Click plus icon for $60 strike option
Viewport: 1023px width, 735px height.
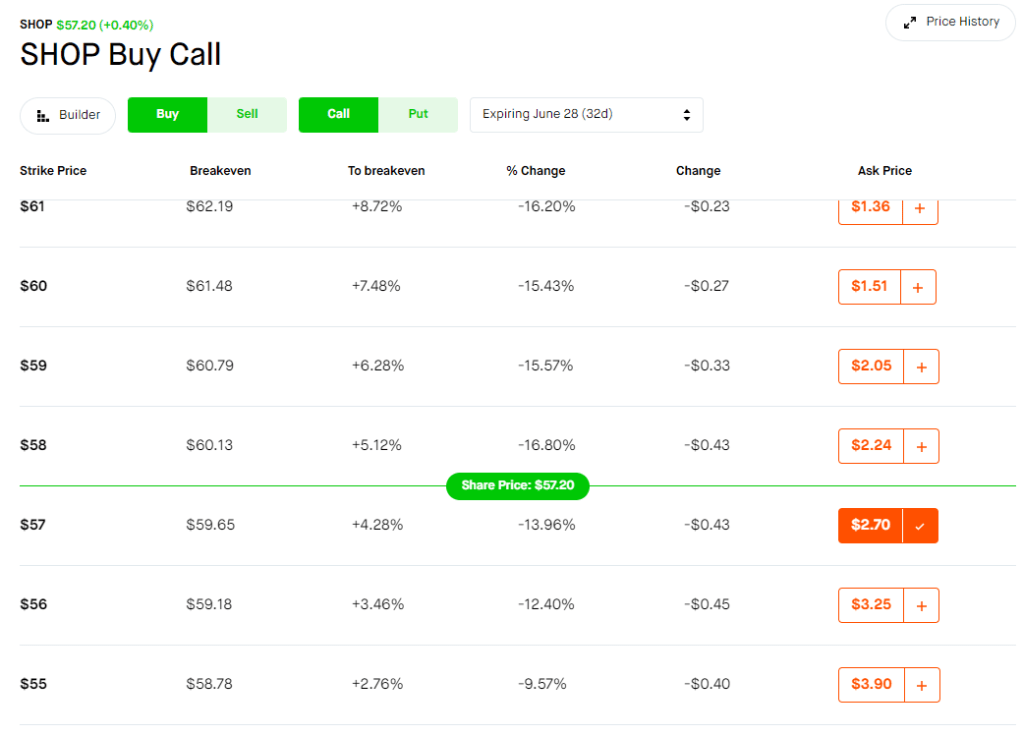coord(918,287)
